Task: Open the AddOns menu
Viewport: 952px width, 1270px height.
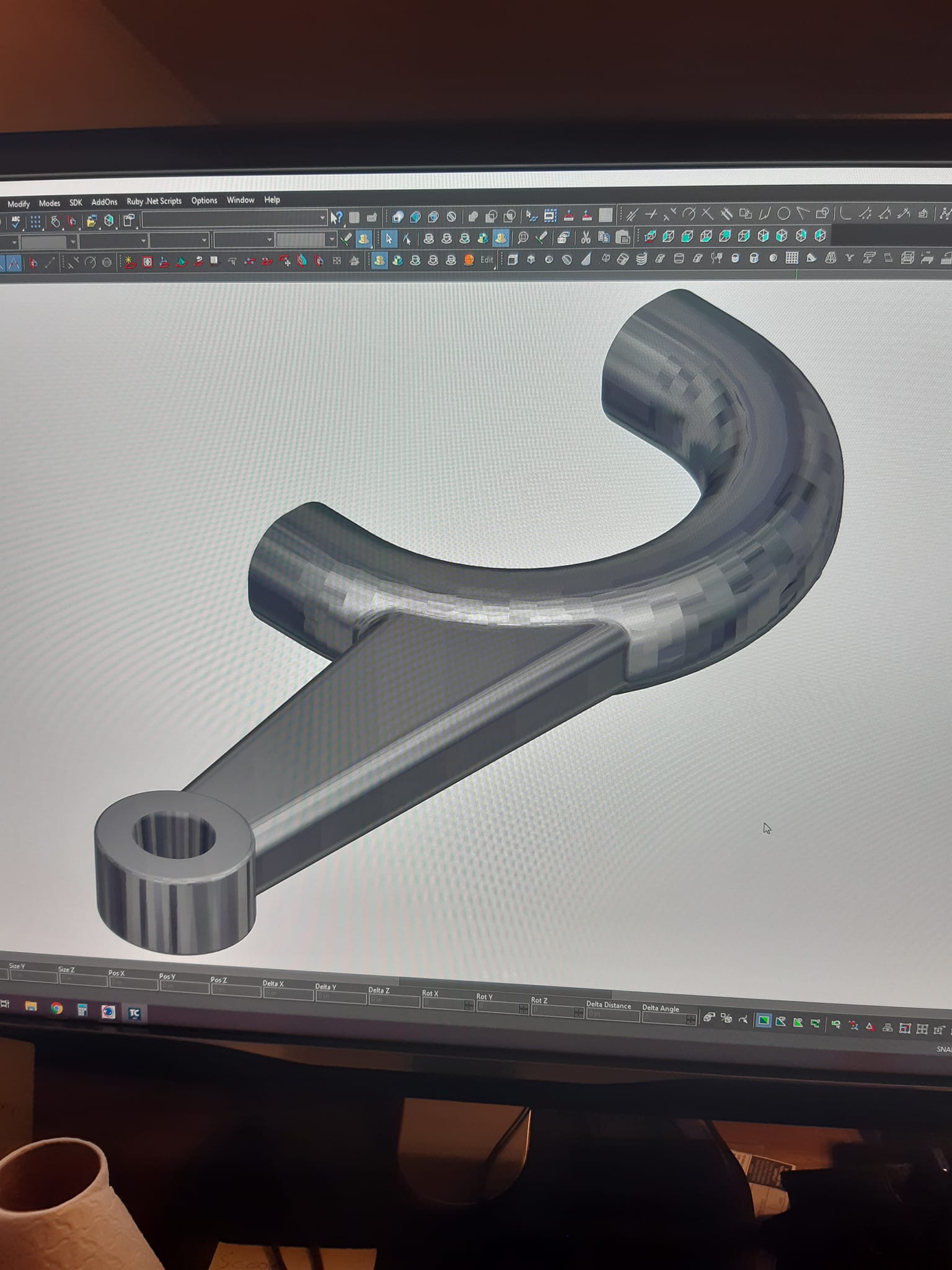Action: [104, 202]
